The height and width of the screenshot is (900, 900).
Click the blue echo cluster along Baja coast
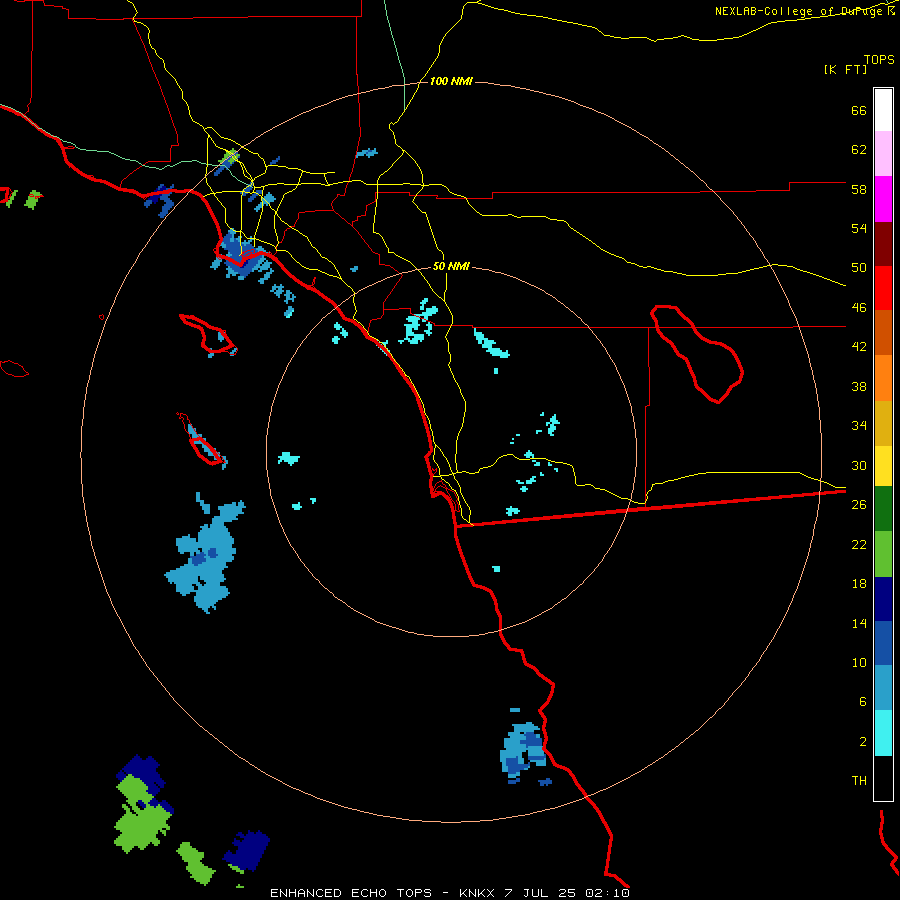pos(523,752)
